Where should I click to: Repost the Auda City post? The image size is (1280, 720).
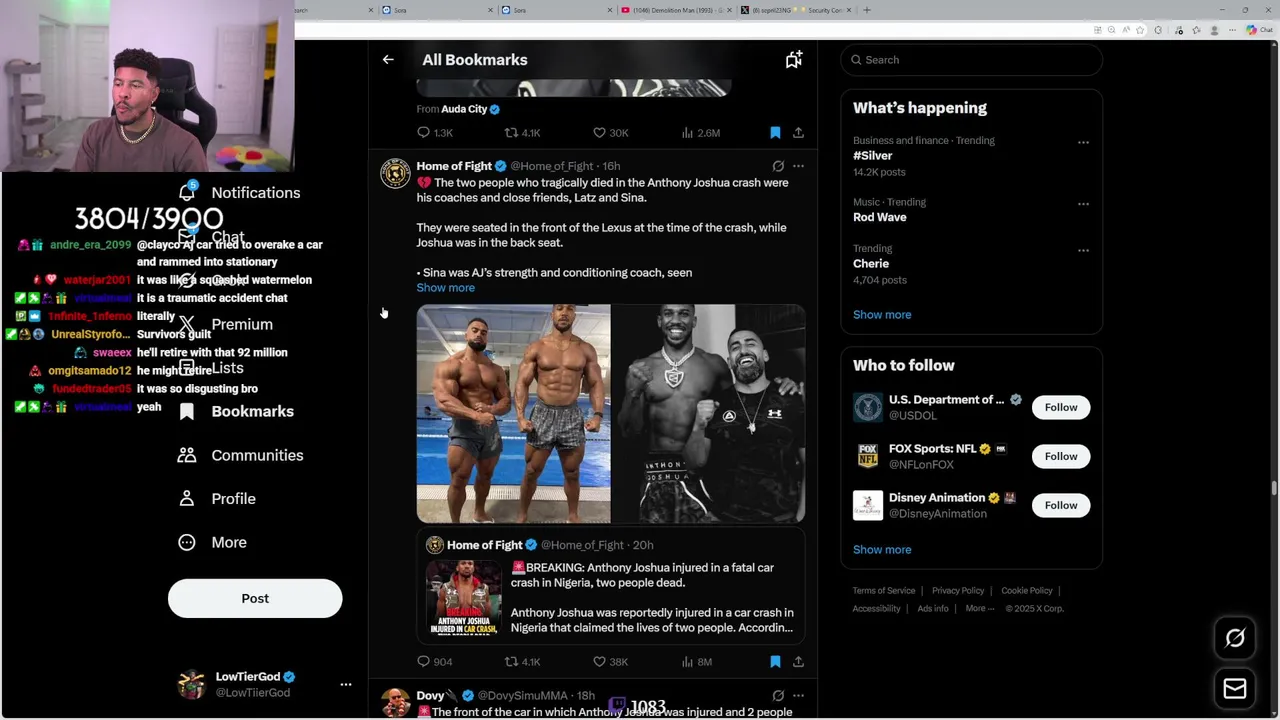click(522, 133)
